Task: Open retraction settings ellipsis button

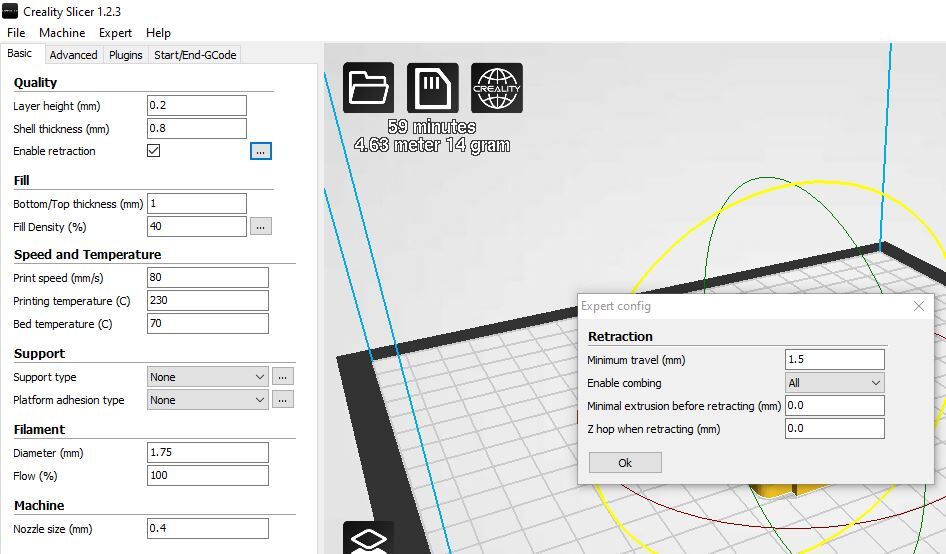Action: click(261, 151)
